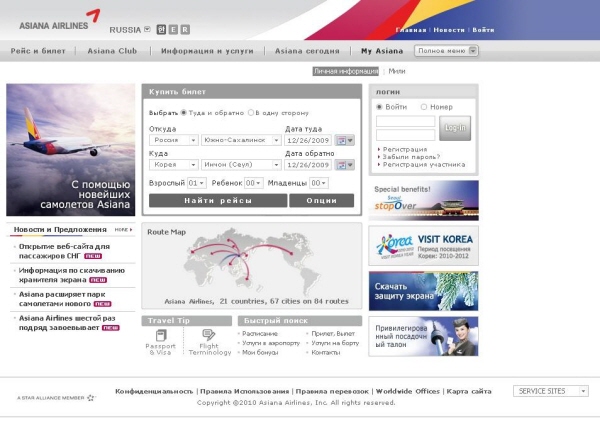Viewport: 600px width, 428px height.
Task: Click the 'Забыли пароль?' link
Action: [x=405, y=157]
